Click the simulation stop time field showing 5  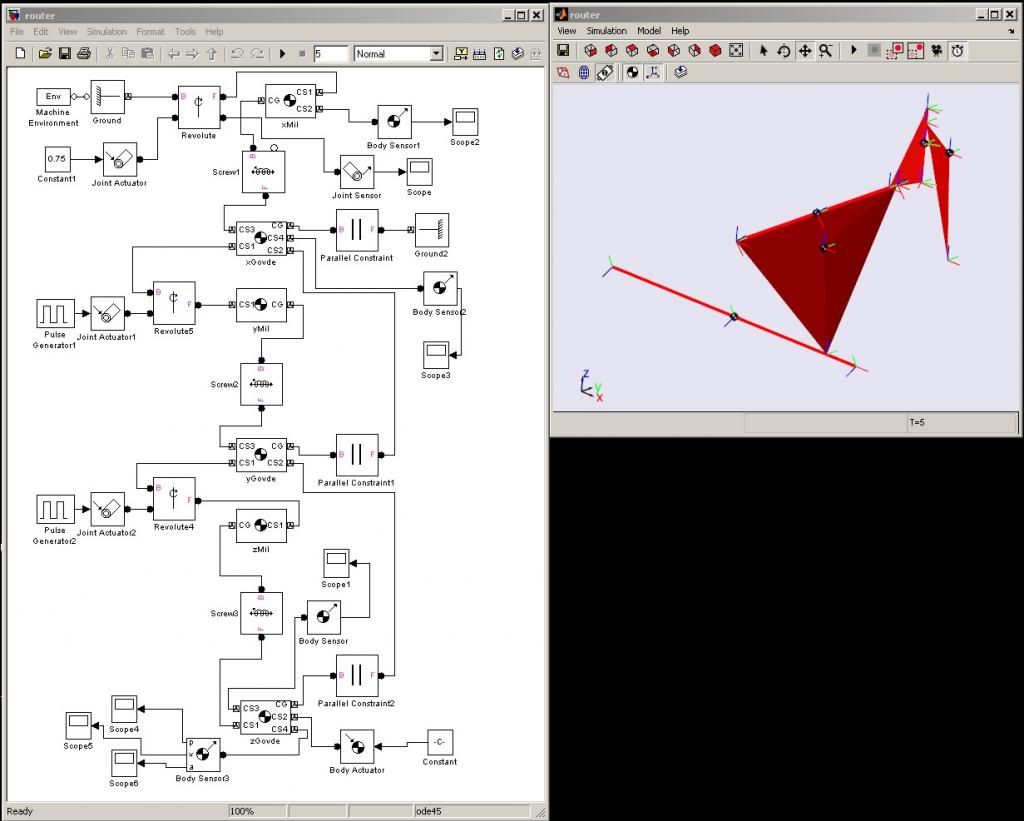tap(330, 54)
